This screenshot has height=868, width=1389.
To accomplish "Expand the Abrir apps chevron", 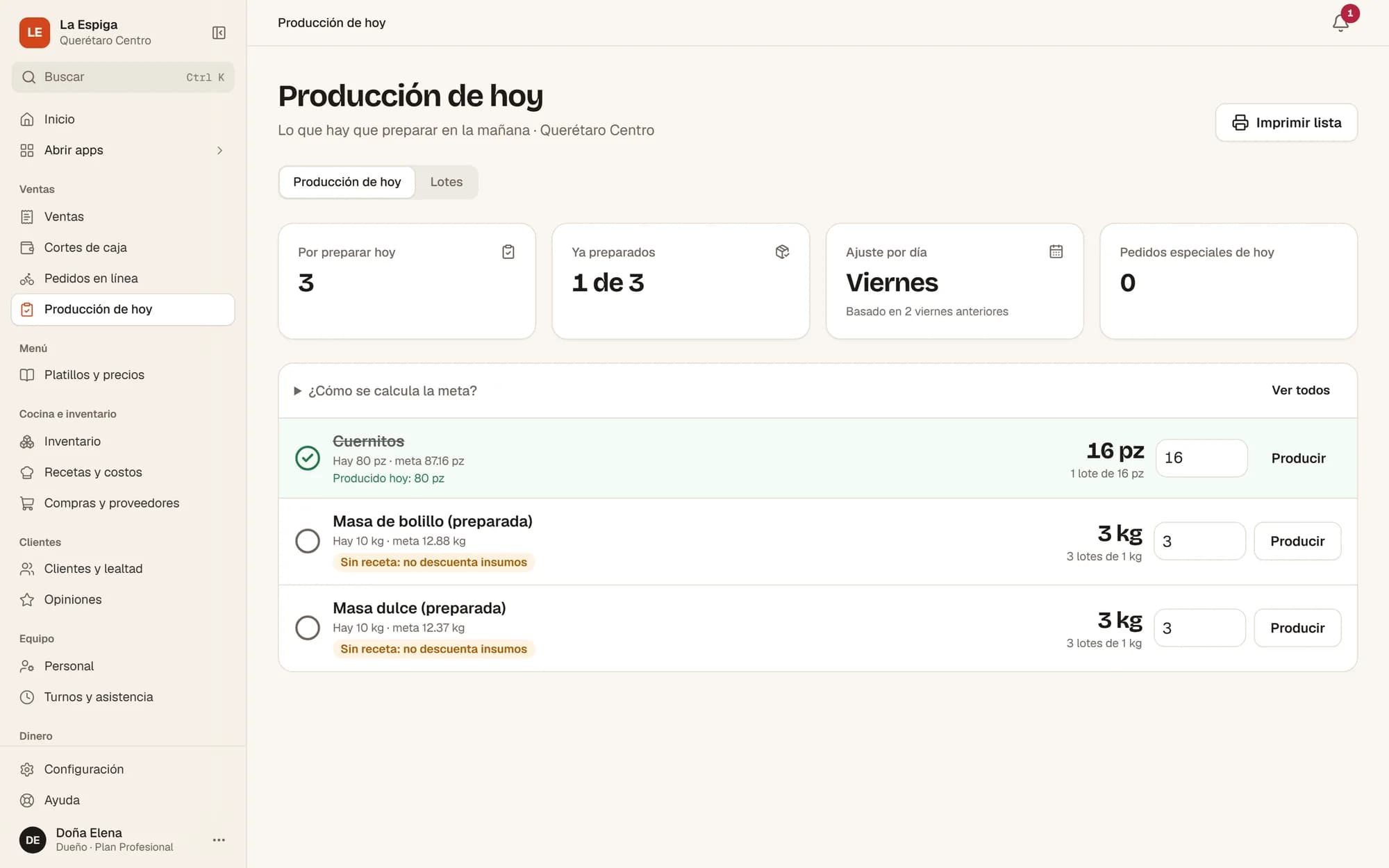I will (219, 150).
